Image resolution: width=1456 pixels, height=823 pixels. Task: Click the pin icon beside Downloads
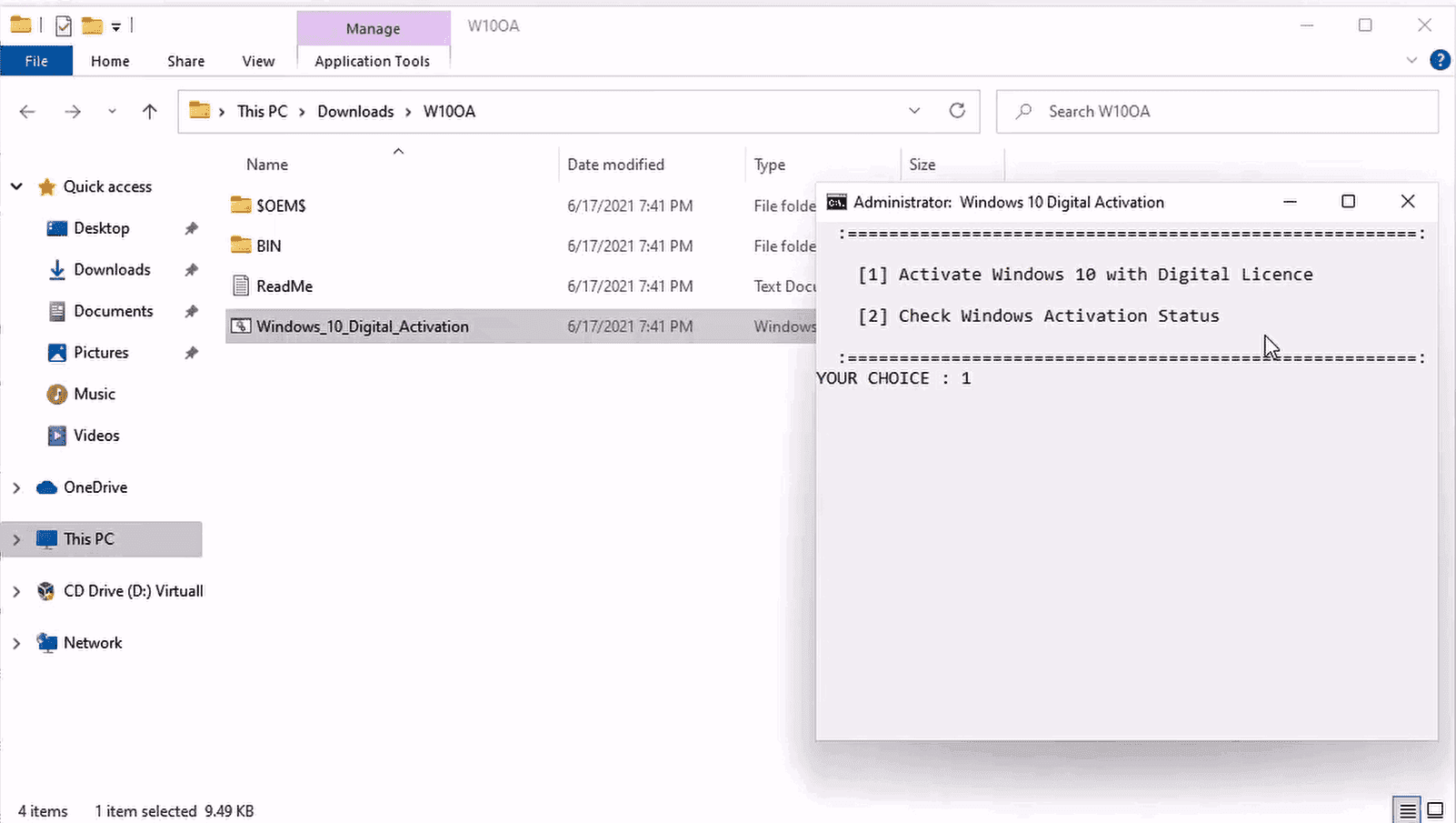191,270
